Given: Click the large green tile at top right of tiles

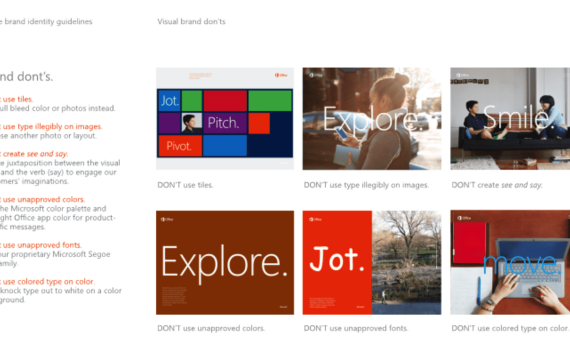Looking at the screenshot, I should tap(270, 100).
